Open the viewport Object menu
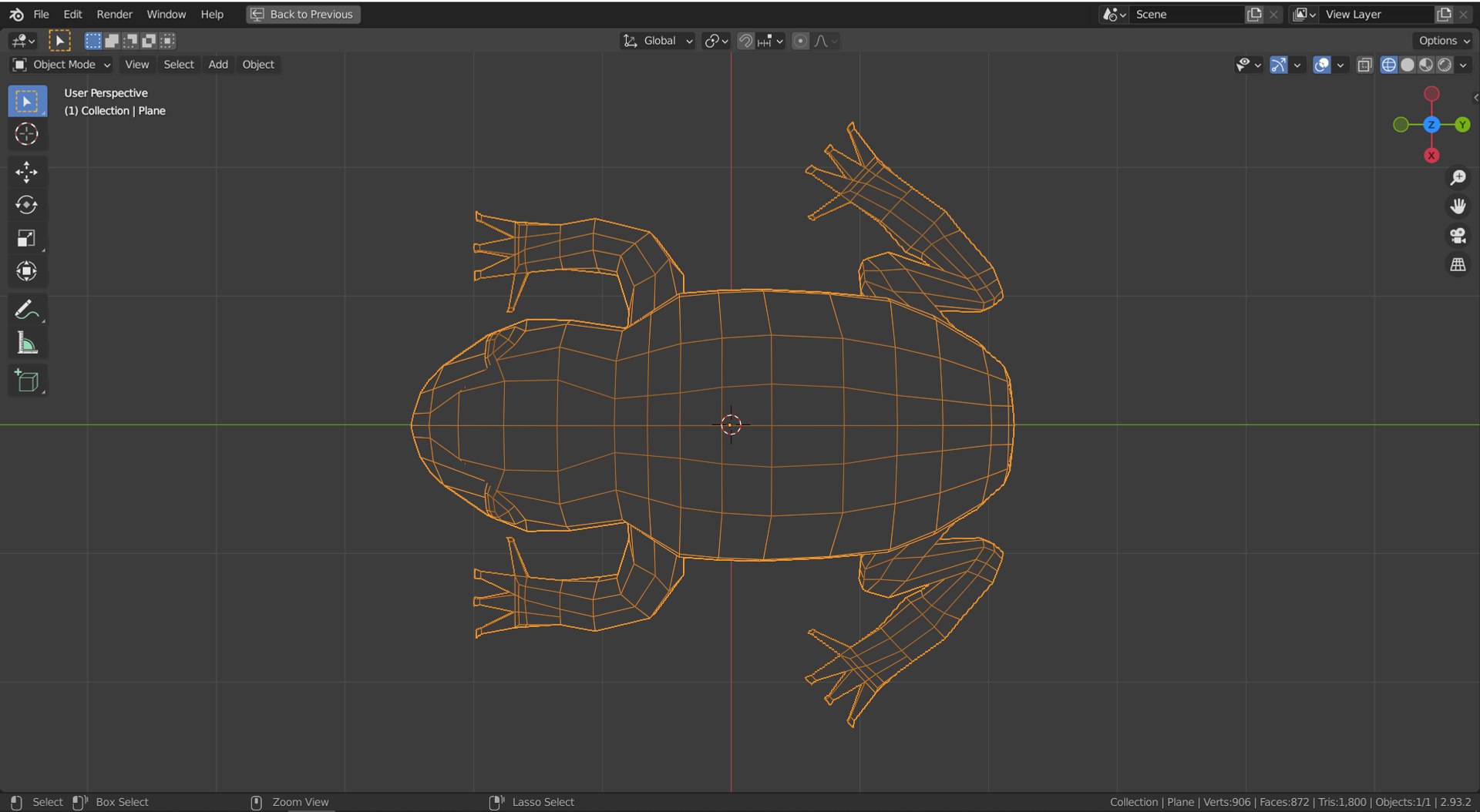This screenshot has height=812, width=1480. coord(258,65)
